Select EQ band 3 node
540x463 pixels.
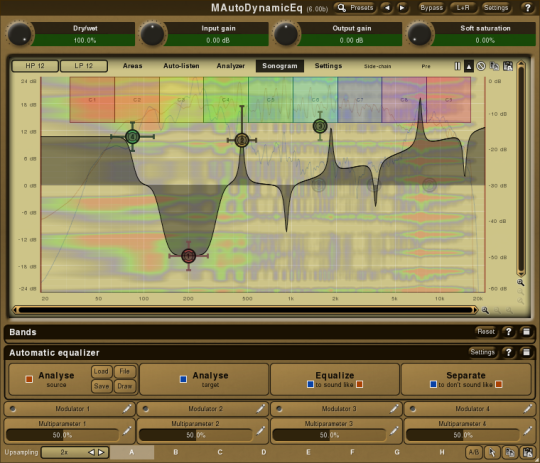(x=320, y=126)
